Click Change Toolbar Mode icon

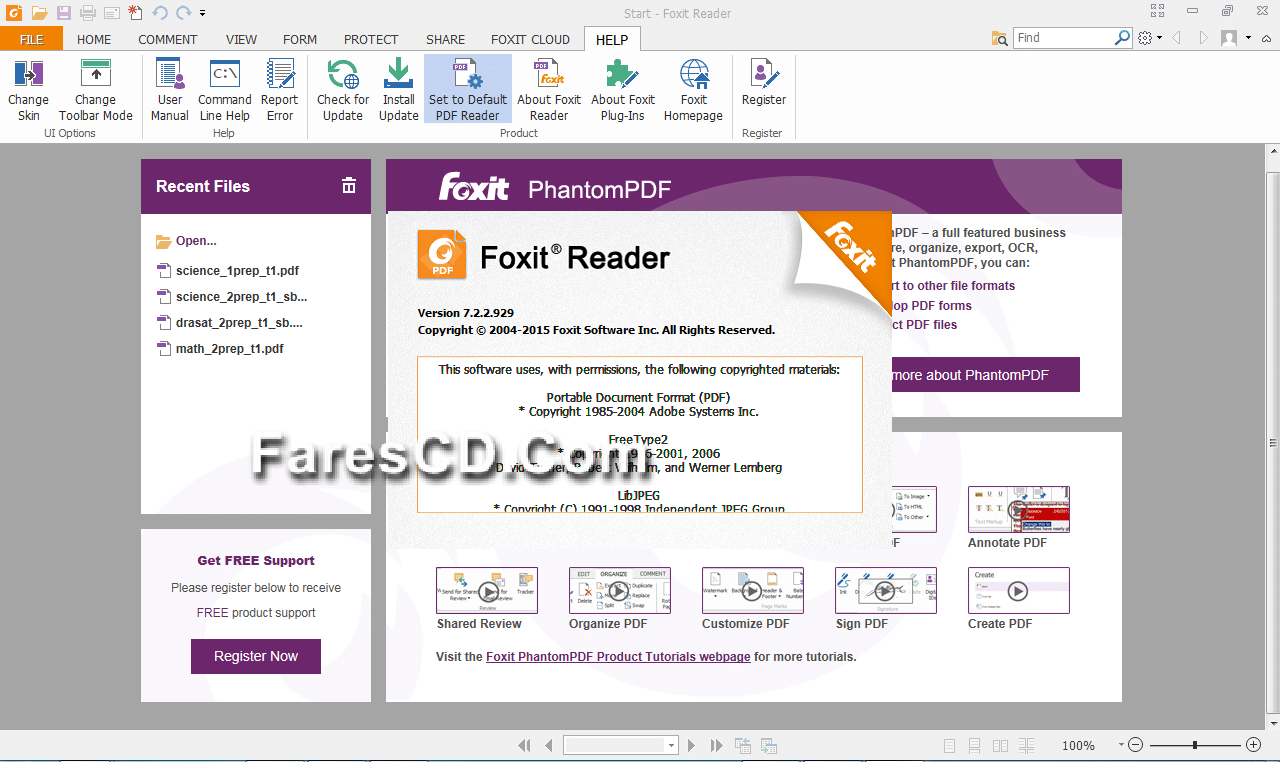[96, 74]
